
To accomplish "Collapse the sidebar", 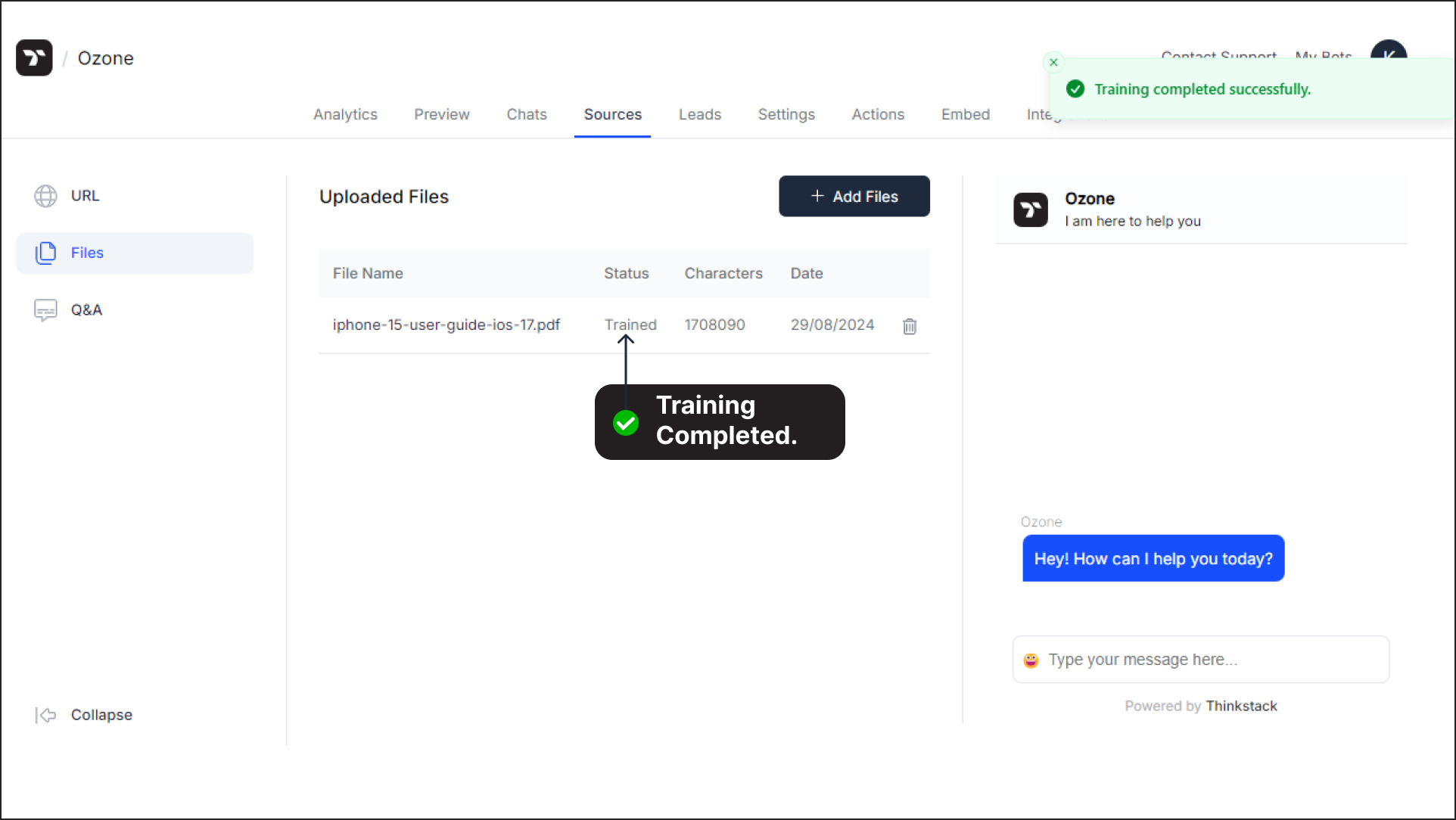I will point(84,715).
